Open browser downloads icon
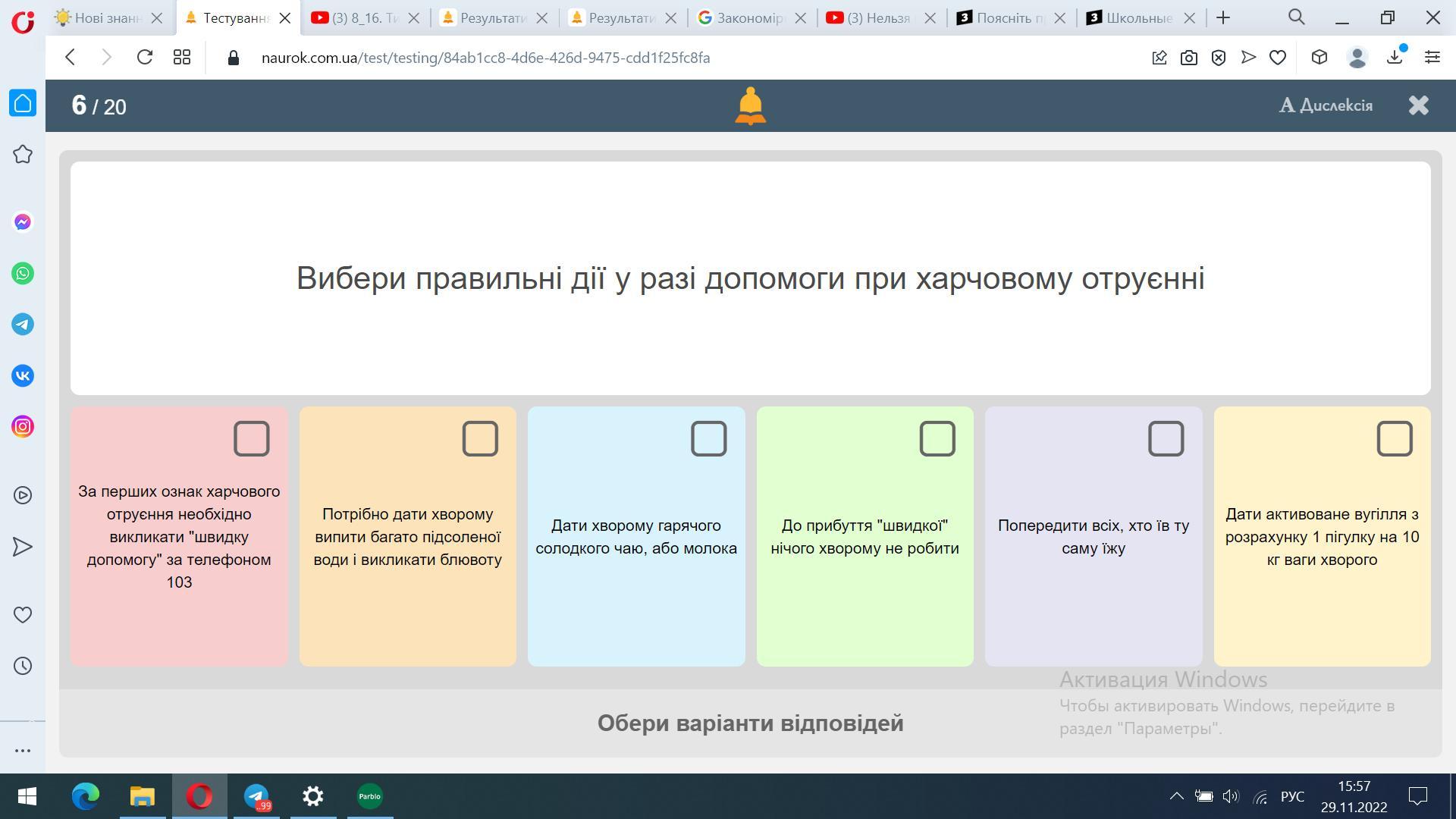This screenshot has width=1456, height=819. click(1394, 58)
